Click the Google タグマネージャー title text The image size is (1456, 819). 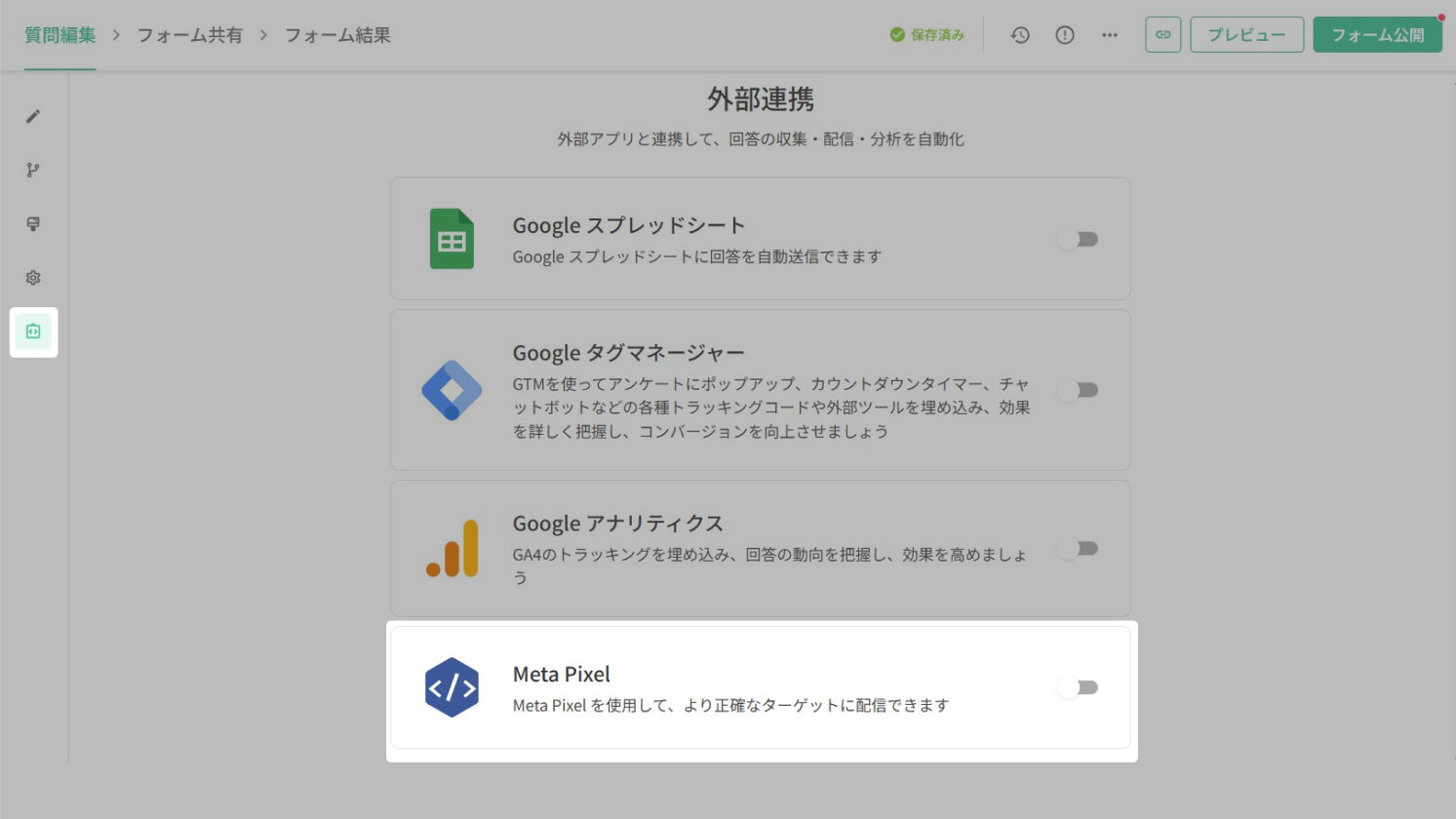[x=629, y=353]
